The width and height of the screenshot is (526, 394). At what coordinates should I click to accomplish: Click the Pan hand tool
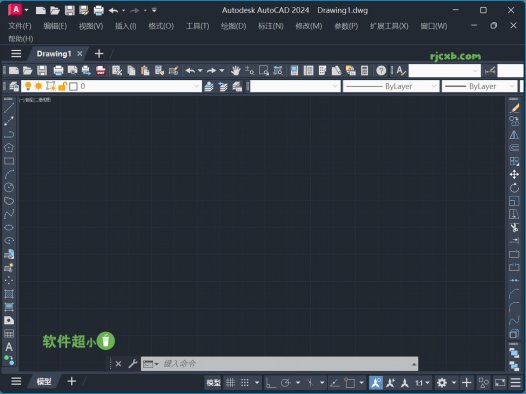pos(235,70)
